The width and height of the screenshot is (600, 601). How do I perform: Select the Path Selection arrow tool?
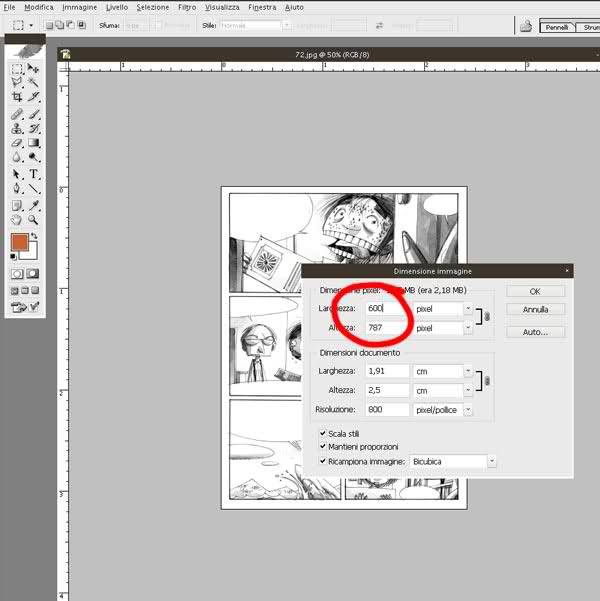[16, 174]
